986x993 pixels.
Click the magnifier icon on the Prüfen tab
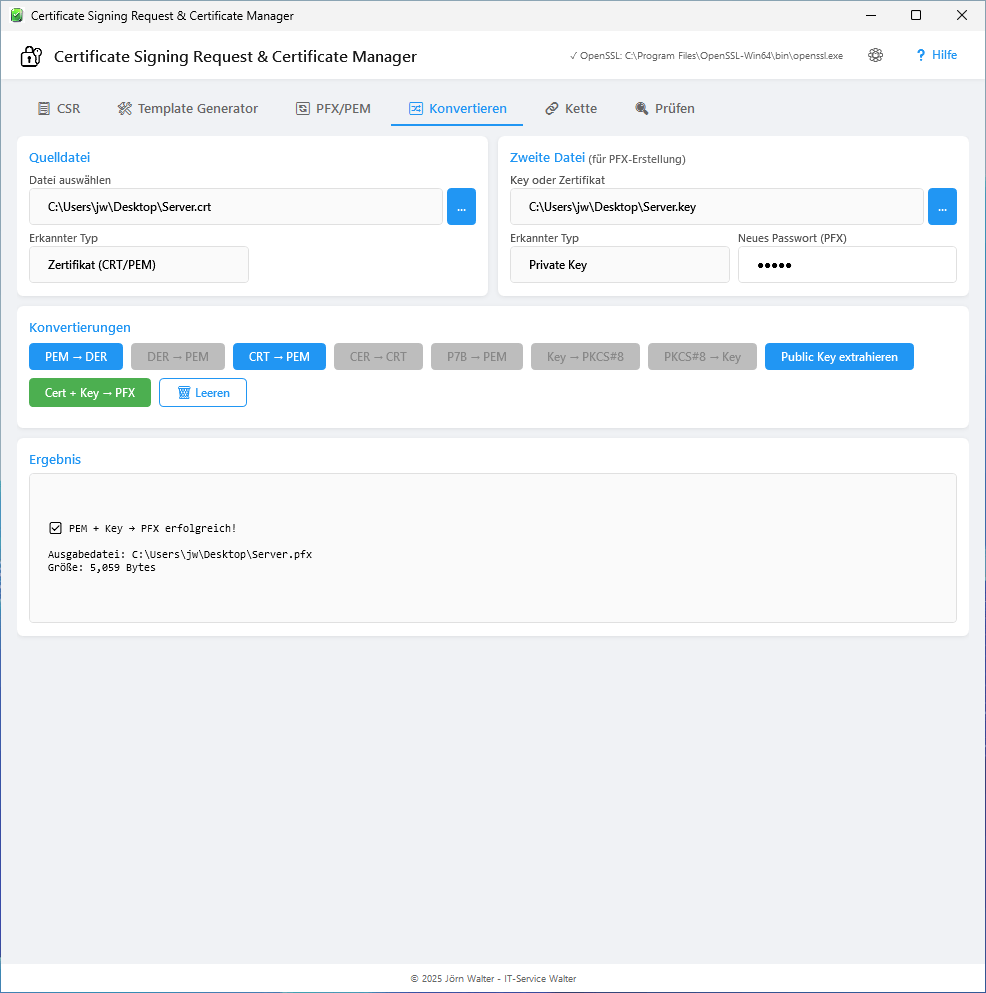(x=640, y=107)
